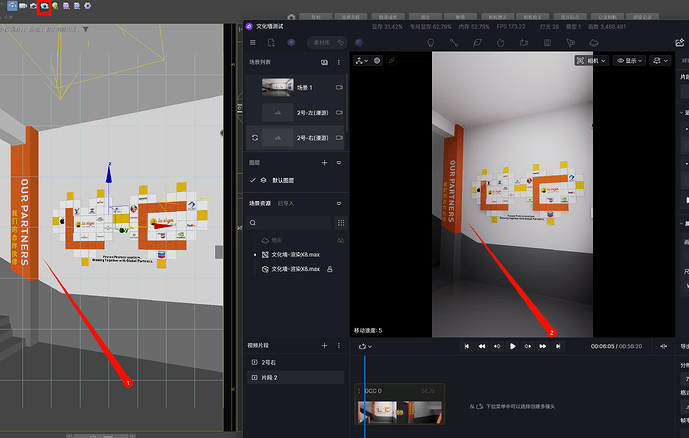Open the 相机 dropdown
Screen dimensions: 689x438
tap(591, 61)
